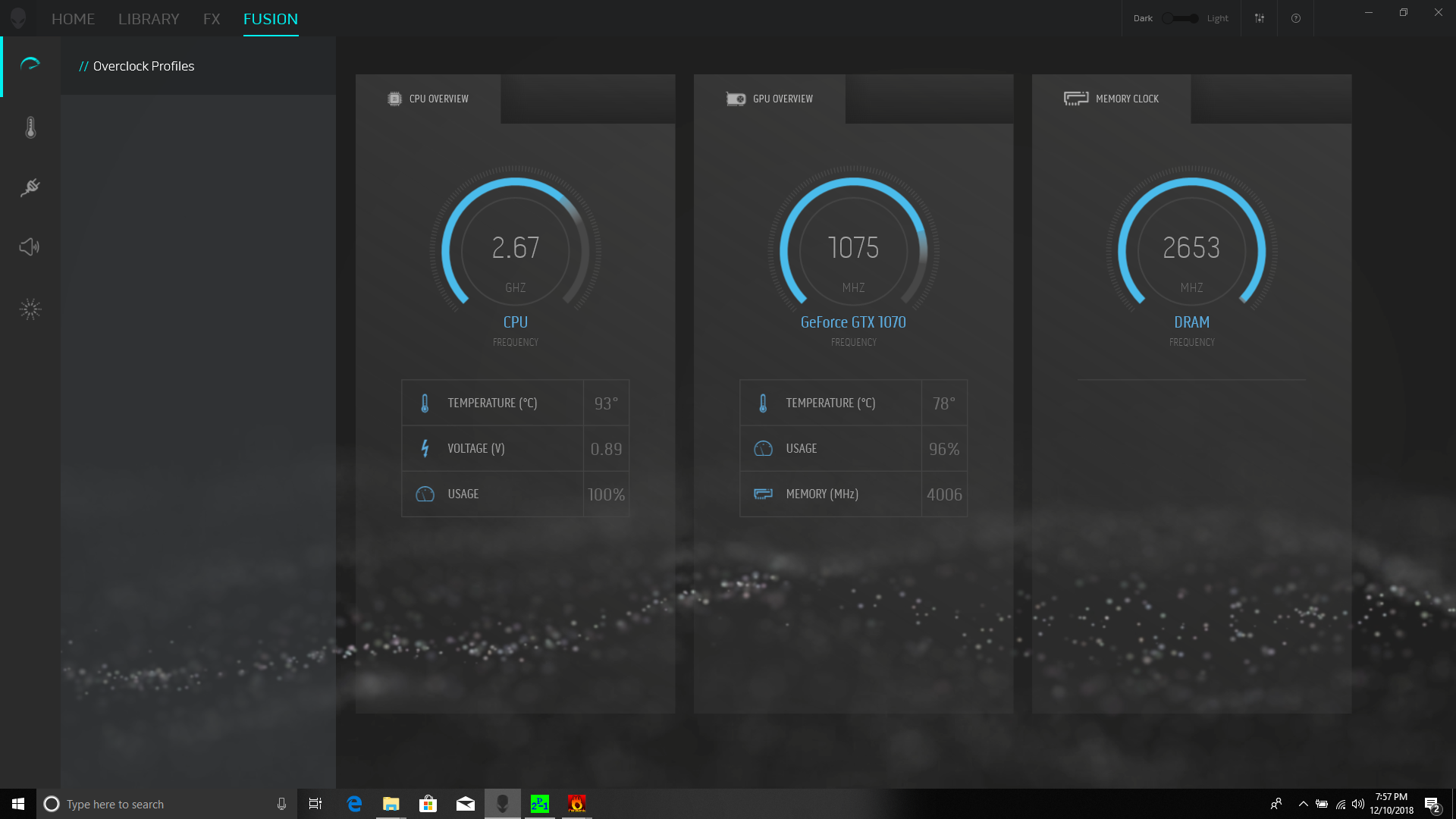
Task: Open the Audio speaker sidebar icon
Action: click(x=30, y=247)
